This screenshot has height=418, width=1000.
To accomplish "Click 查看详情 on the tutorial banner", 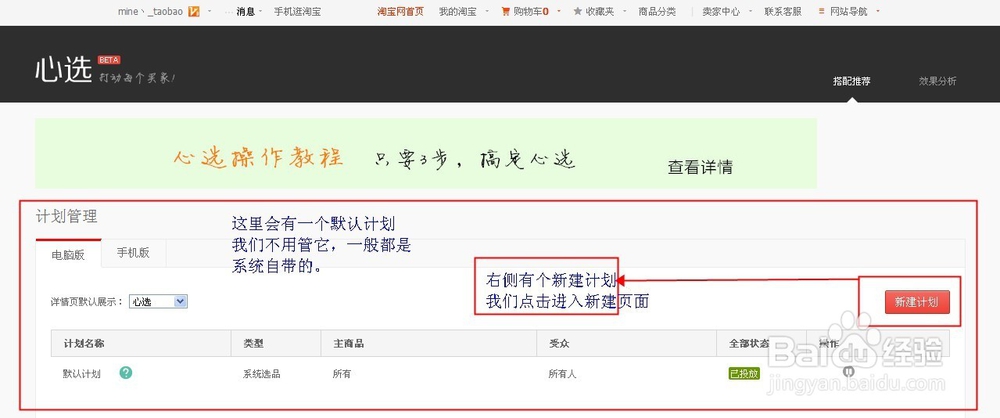I will (700, 167).
